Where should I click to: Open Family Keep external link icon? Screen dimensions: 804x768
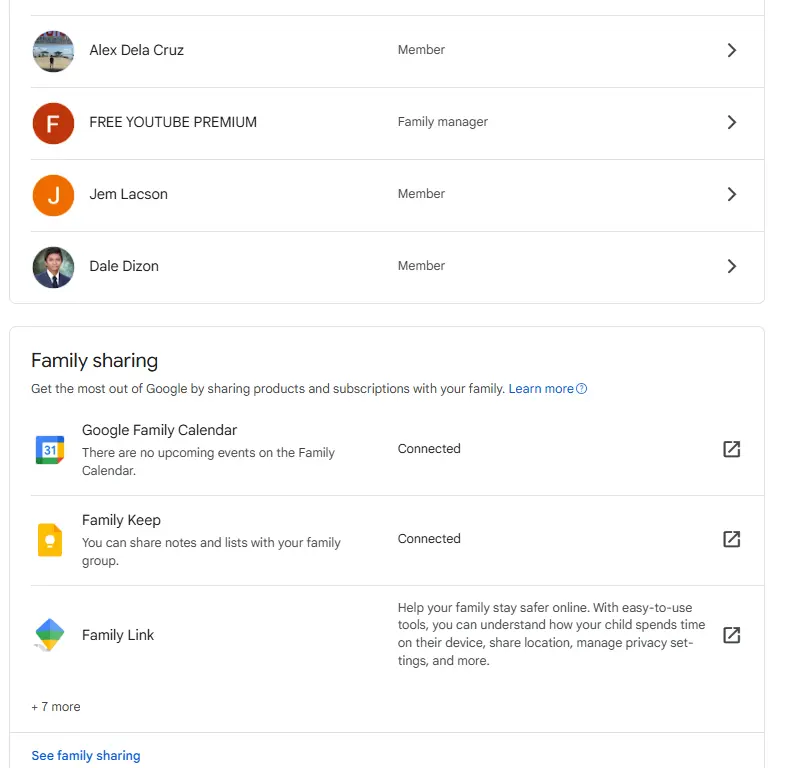(x=732, y=539)
